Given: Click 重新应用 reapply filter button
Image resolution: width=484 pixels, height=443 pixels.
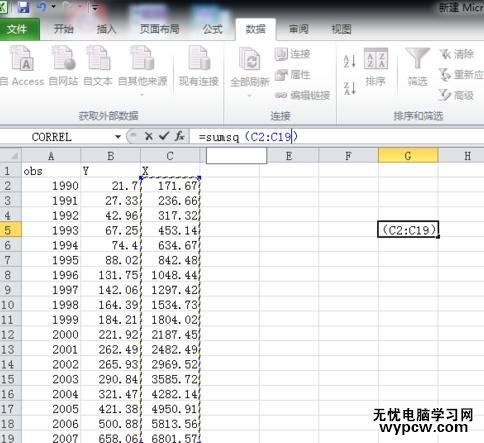Looking at the screenshot, I should (461, 74).
